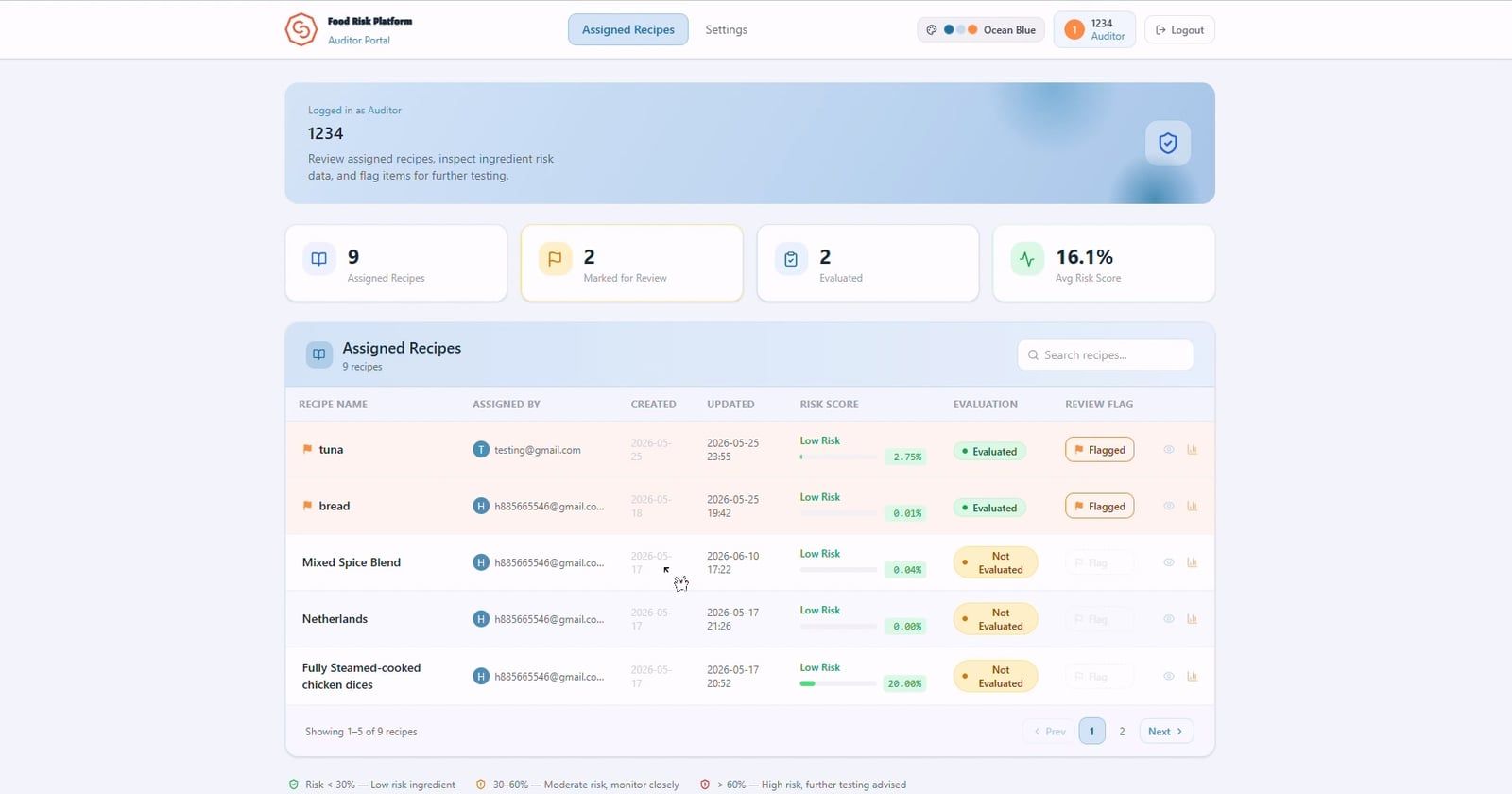Image resolution: width=1512 pixels, height=794 pixels.
Task: View tuna recipe with the eye icon
Action: (1169, 450)
